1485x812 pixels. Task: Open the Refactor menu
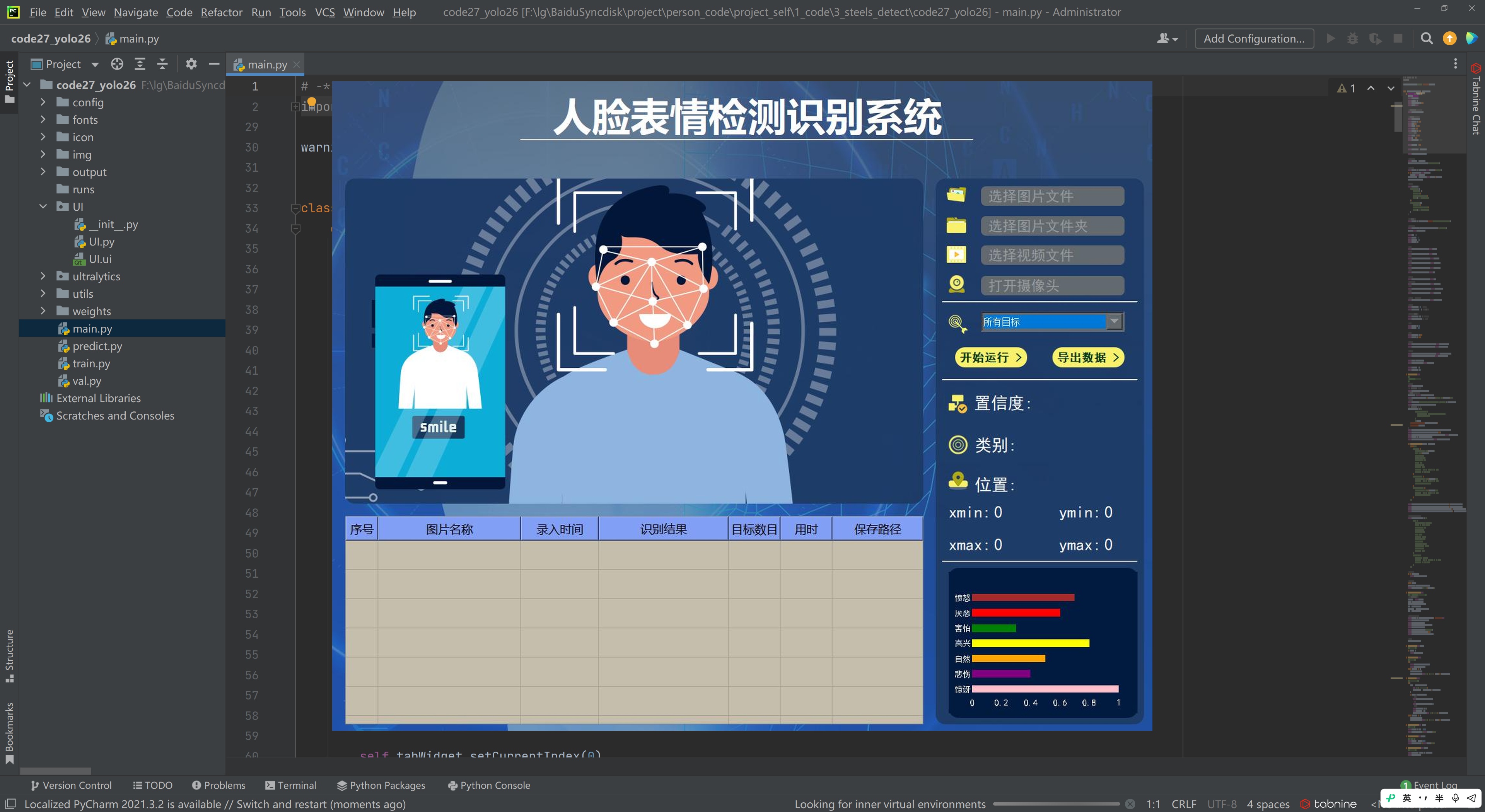pos(221,12)
